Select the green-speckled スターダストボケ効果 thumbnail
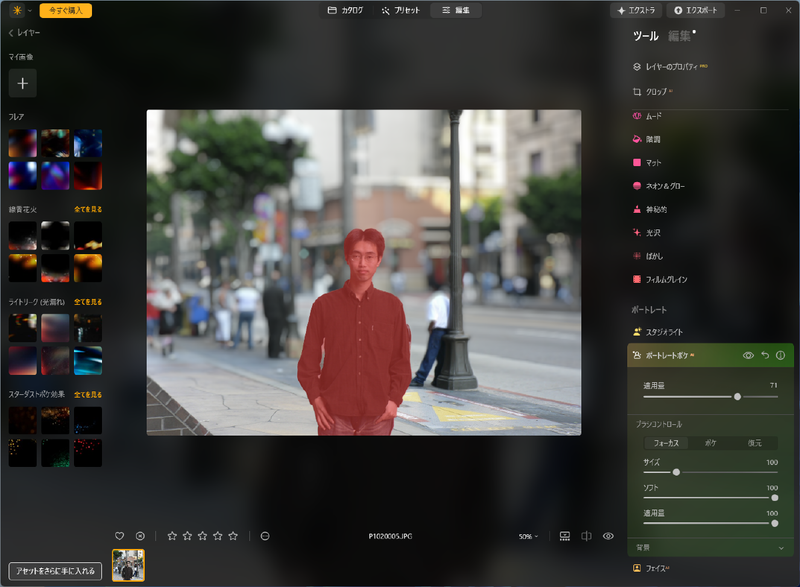This screenshot has height=587, width=800. pyautogui.click(x=55, y=453)
